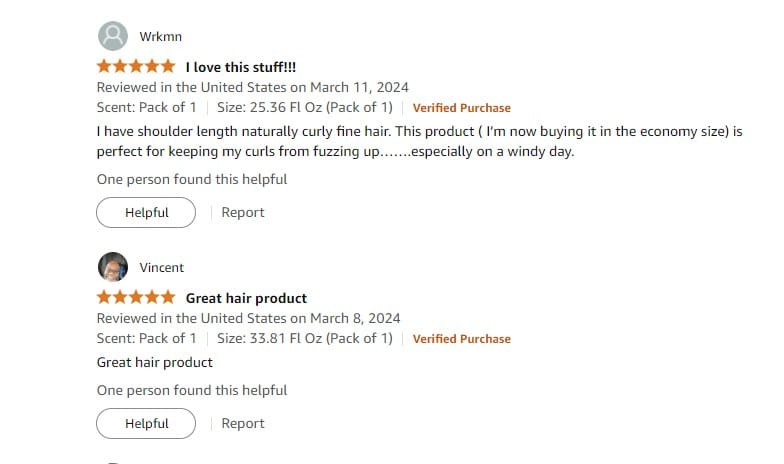The height and width of the screenshot is (464, 784).
Task: Click 'Size: 25.36 Fl Oz (Pack of 1)' text
Action: [305, 108]
